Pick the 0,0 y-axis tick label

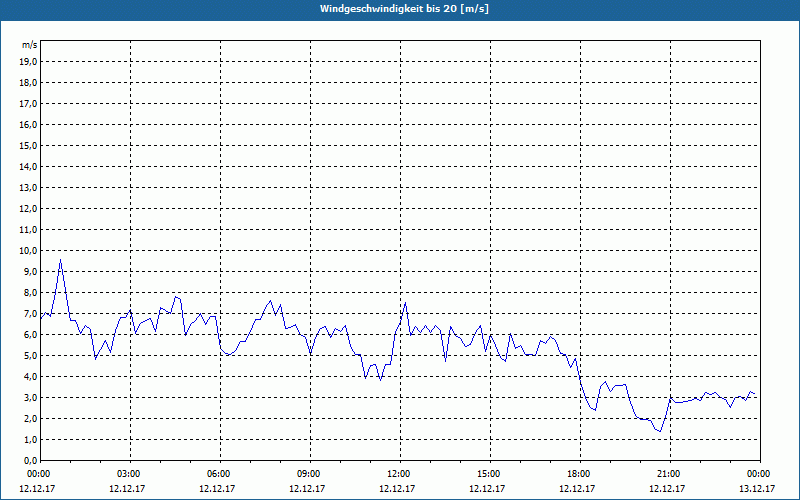click(31, 461)
